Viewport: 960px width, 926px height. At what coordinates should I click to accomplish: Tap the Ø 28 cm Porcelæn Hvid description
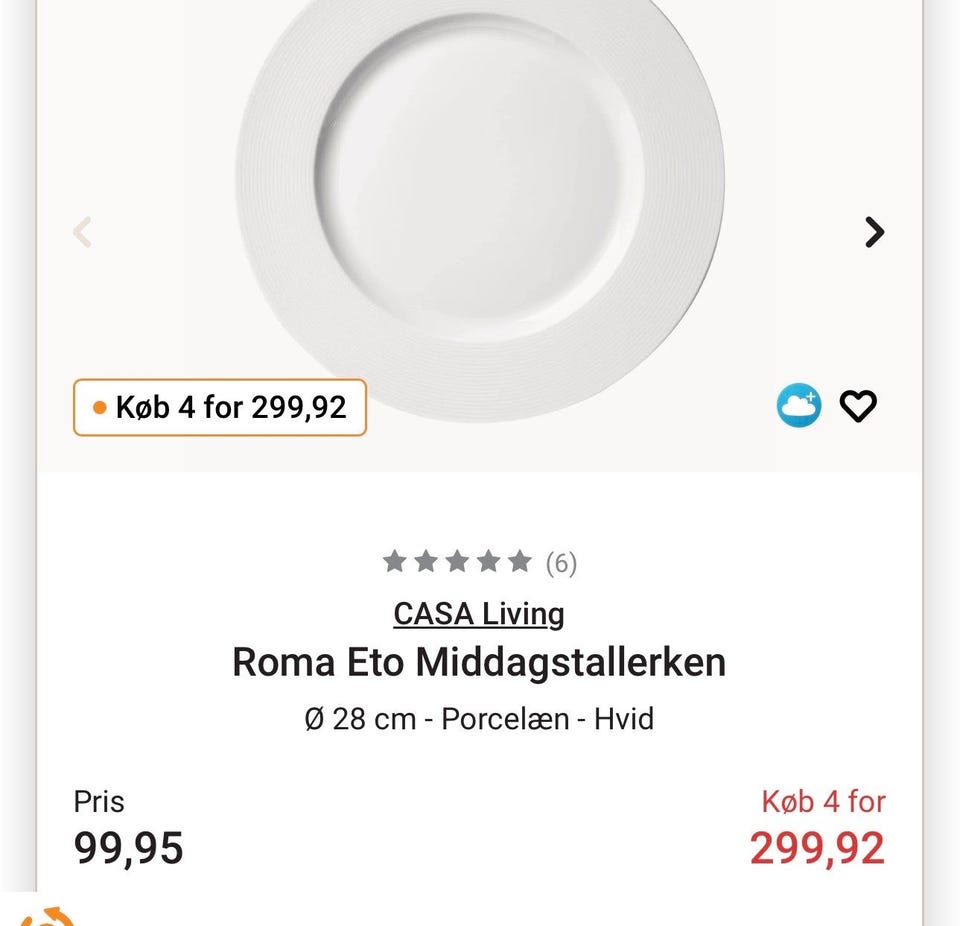[479, 719]
